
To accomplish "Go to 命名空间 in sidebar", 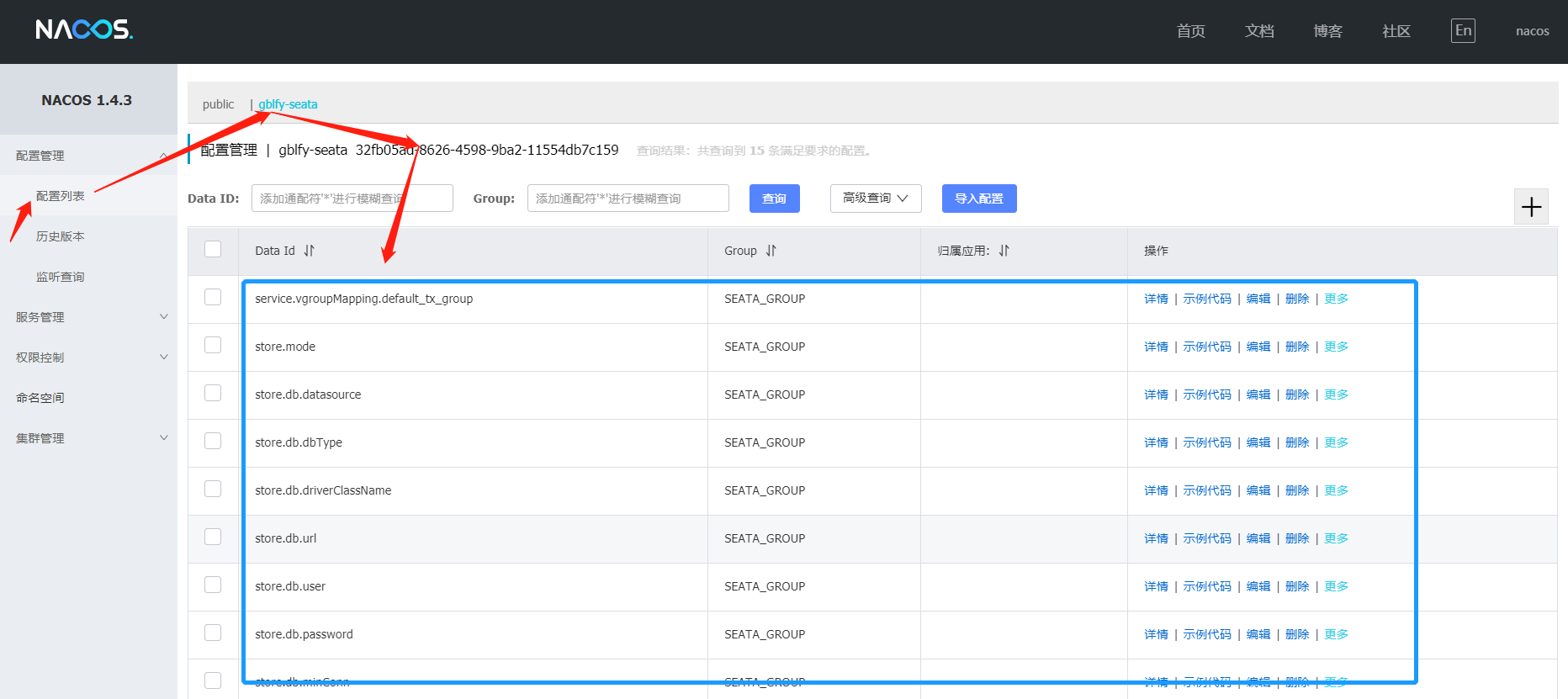I will (x=40, y=398).
